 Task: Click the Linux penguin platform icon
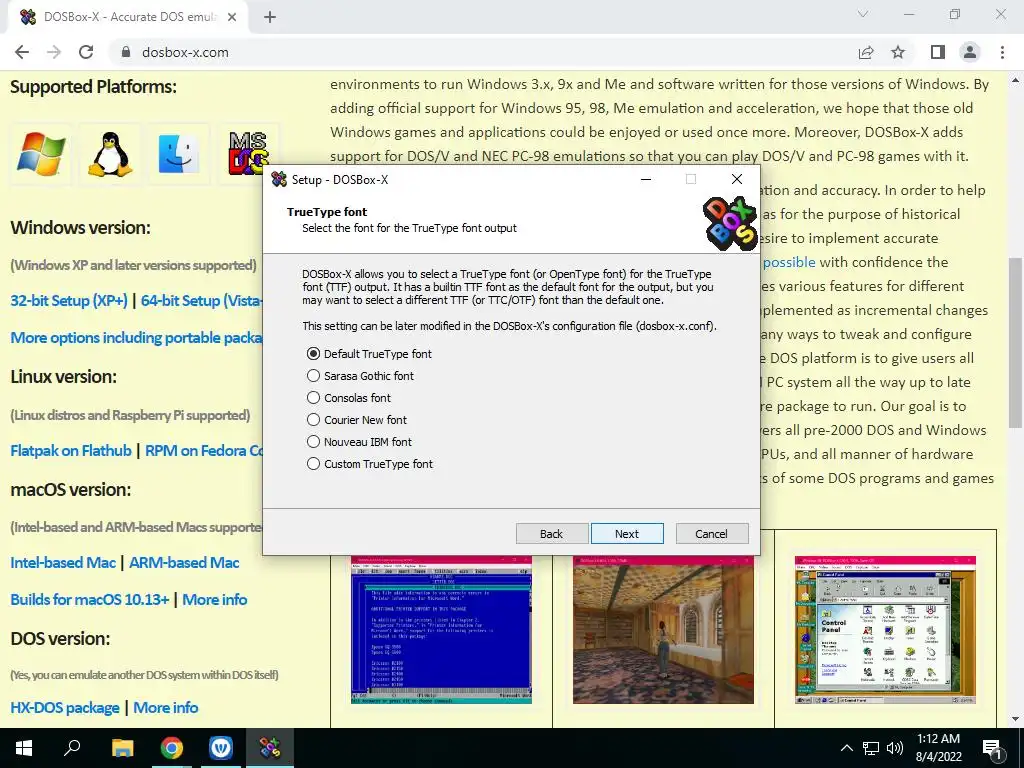[x=110, y=154]
